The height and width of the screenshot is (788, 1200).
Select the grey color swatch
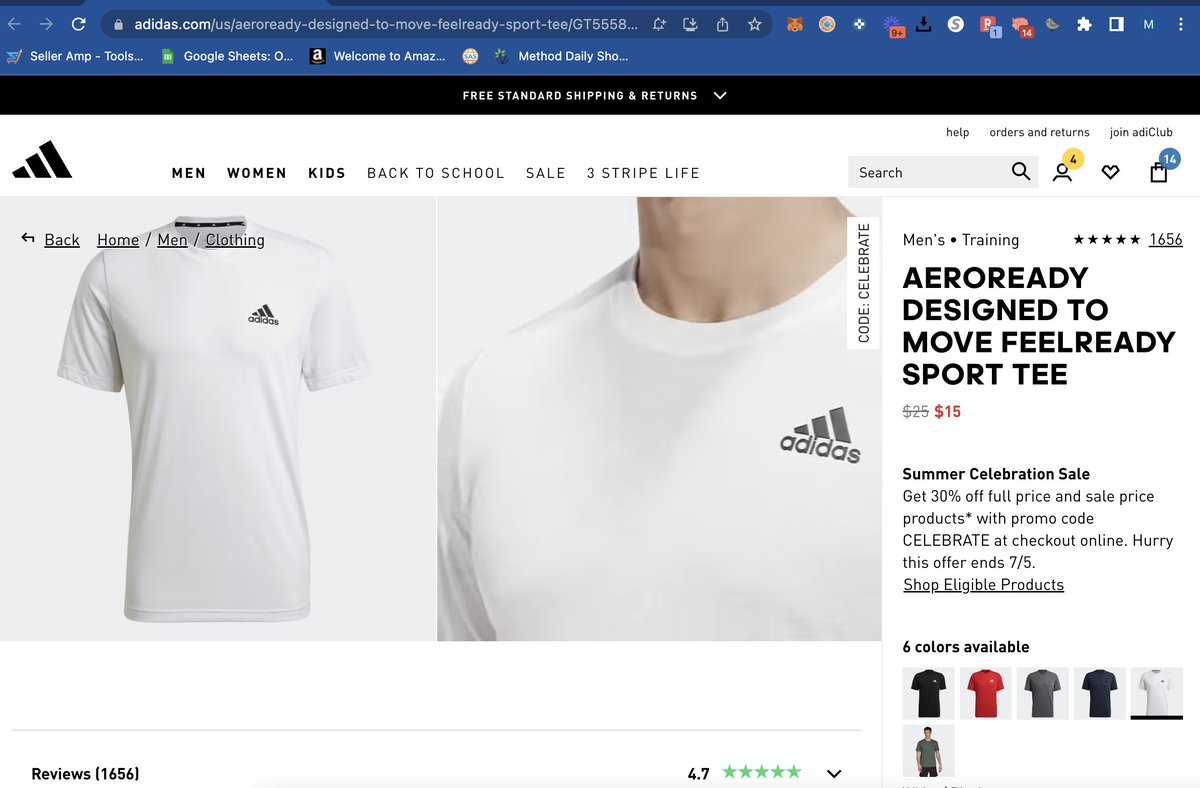point(1043,693)
